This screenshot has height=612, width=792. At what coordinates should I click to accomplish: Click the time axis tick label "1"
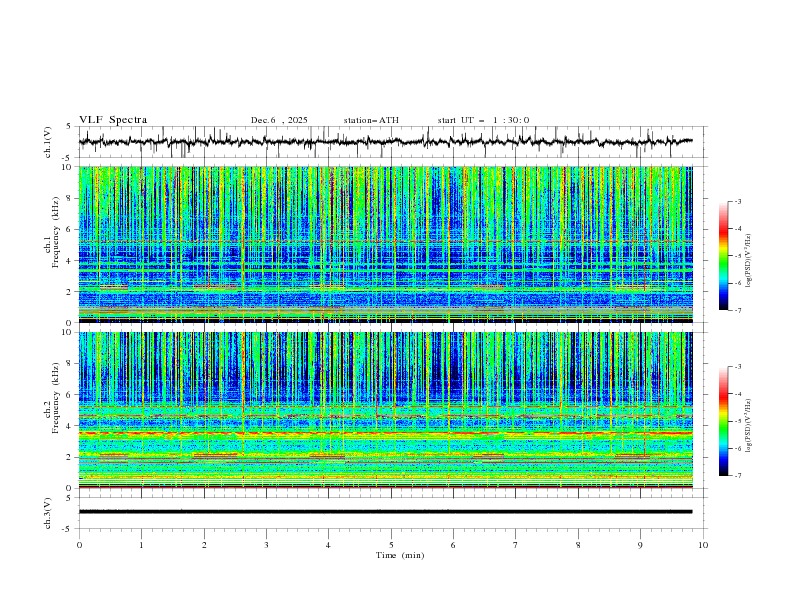click(x=141, y=545)
